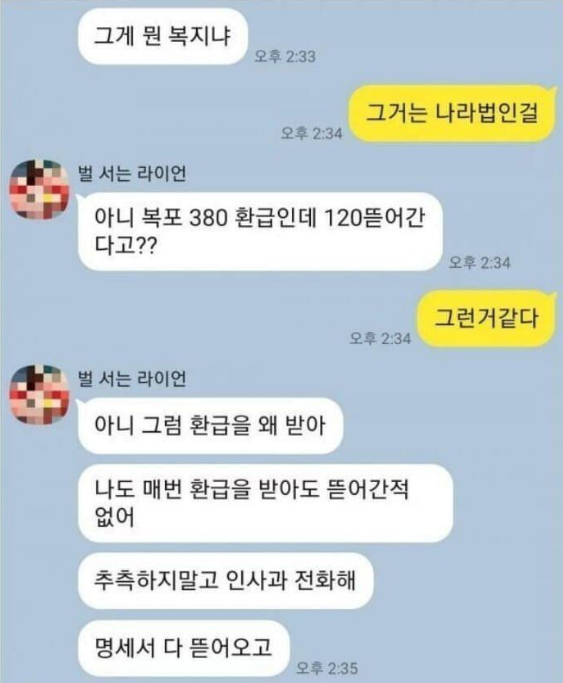Open the profile avatar above 아니 그럼 환급을 왜 받아
Image resolution: width=563 pixels, height=683 pixels.
39,395
